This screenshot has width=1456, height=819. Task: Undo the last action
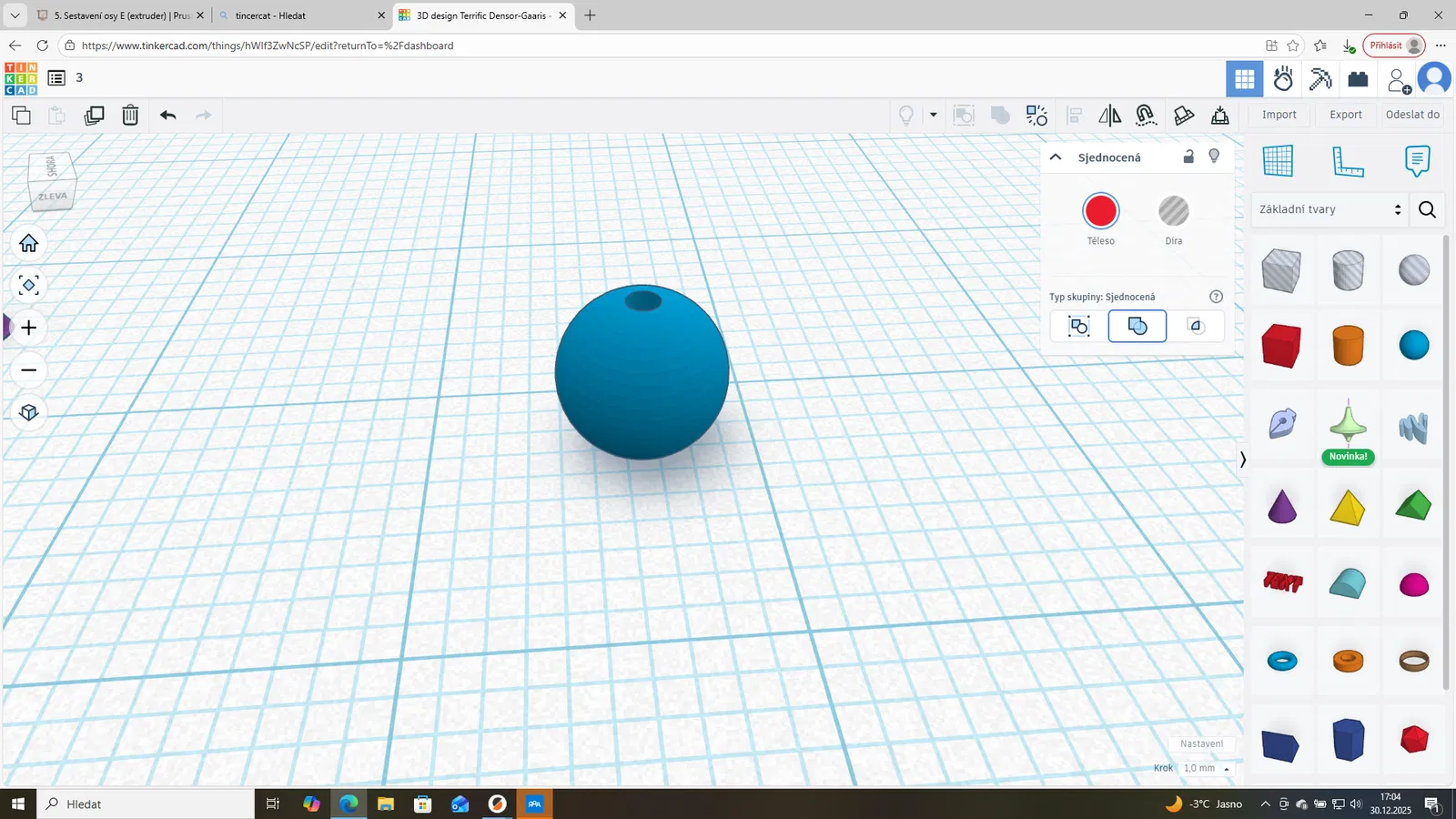point(167,115)
